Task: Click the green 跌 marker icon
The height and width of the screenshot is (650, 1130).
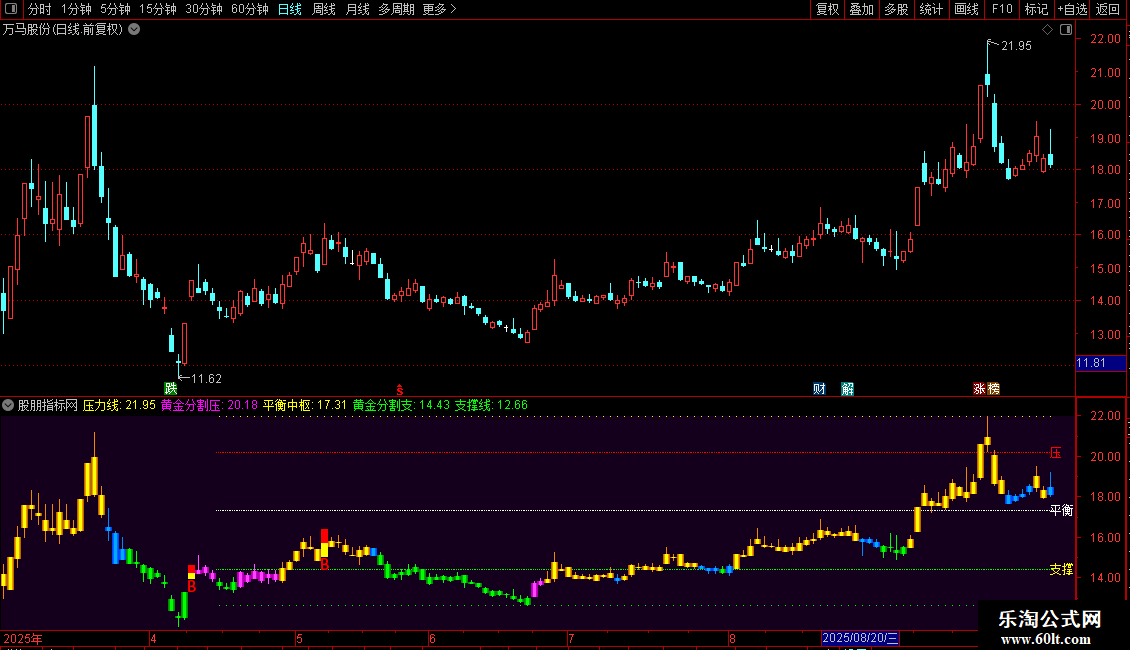Action: [x=170, y=388]
